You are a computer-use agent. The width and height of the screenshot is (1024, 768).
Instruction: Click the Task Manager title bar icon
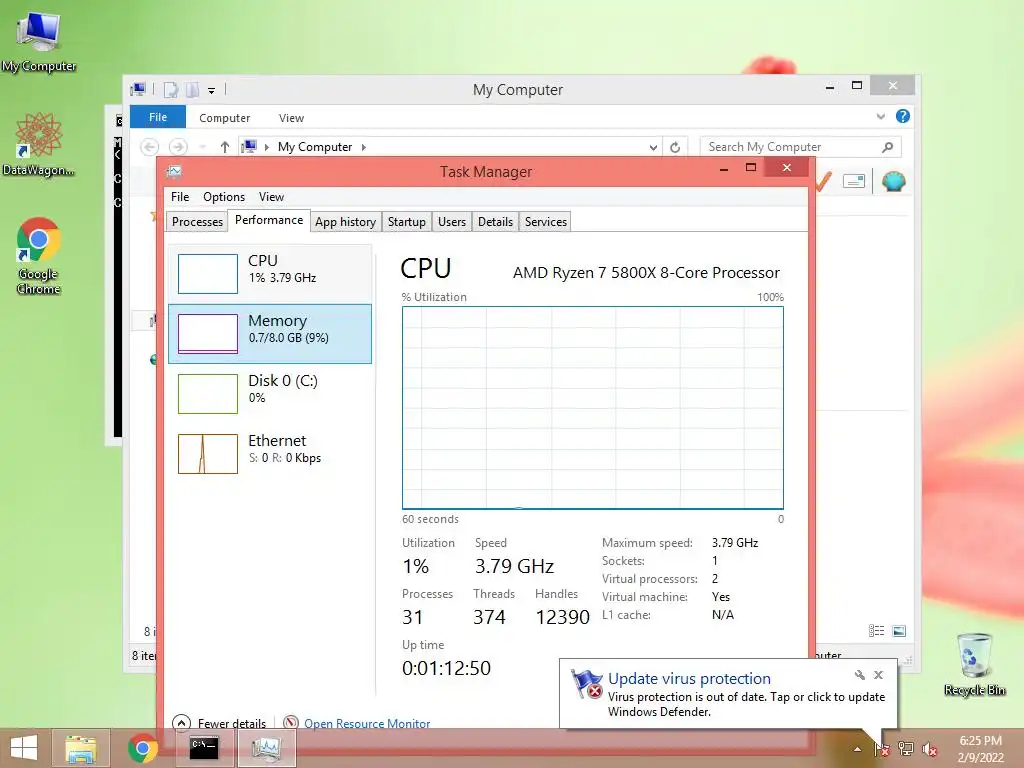tap(174, 172)
